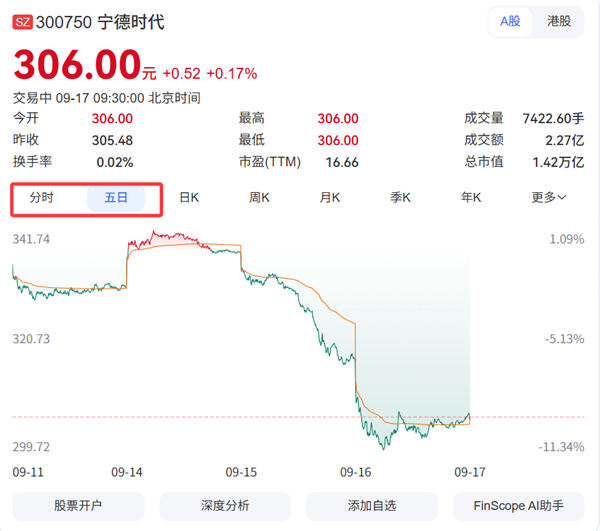Click 市盈(TTM) value 16.66
600x531 pixels.
tap(342, 162)
